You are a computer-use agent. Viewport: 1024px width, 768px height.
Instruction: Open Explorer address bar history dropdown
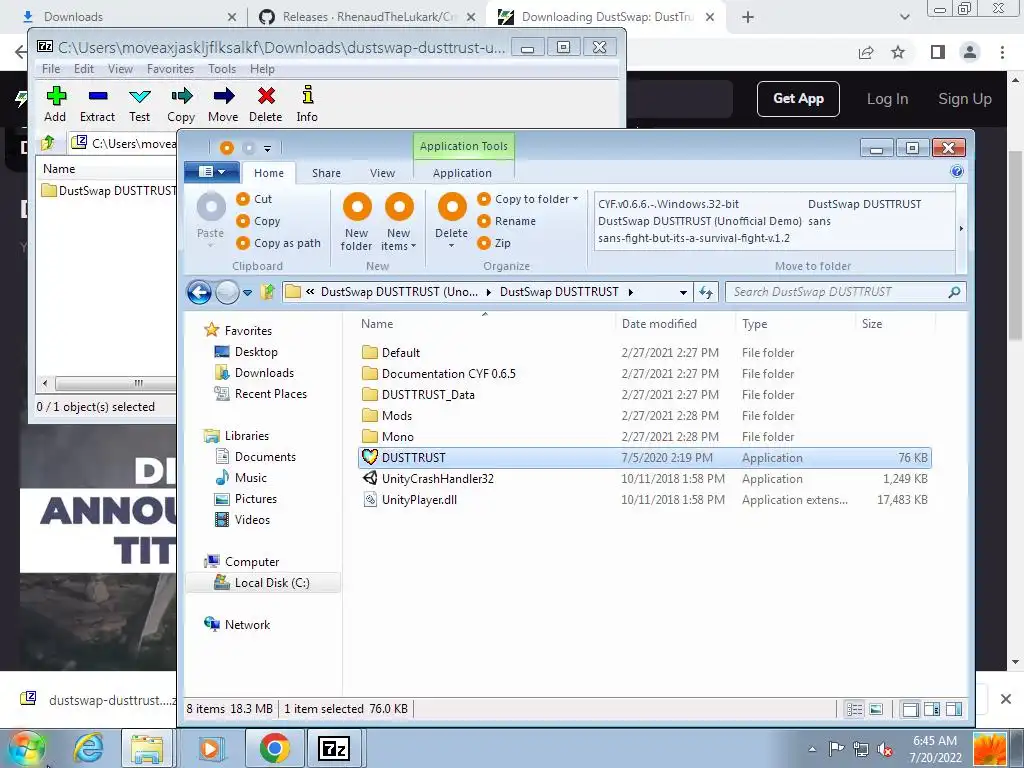tap(683, 293)
